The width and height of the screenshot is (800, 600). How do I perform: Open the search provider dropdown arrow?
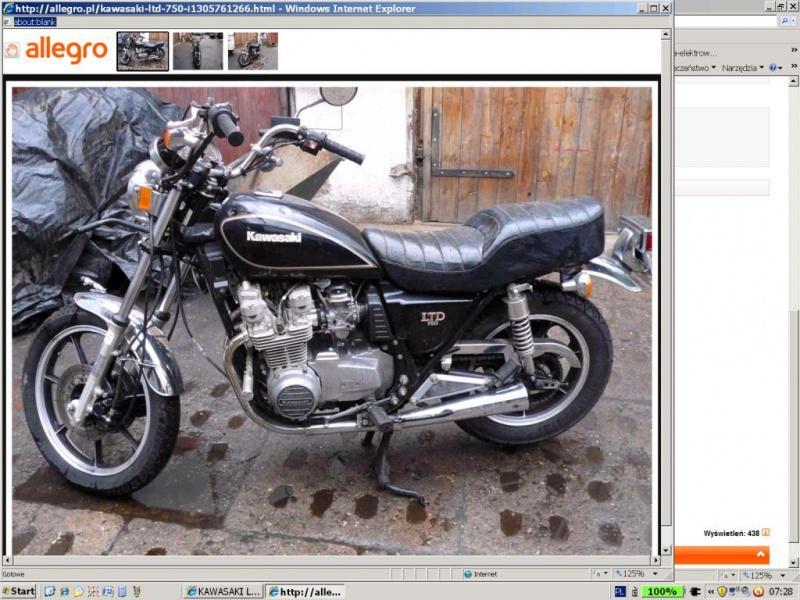793,21
